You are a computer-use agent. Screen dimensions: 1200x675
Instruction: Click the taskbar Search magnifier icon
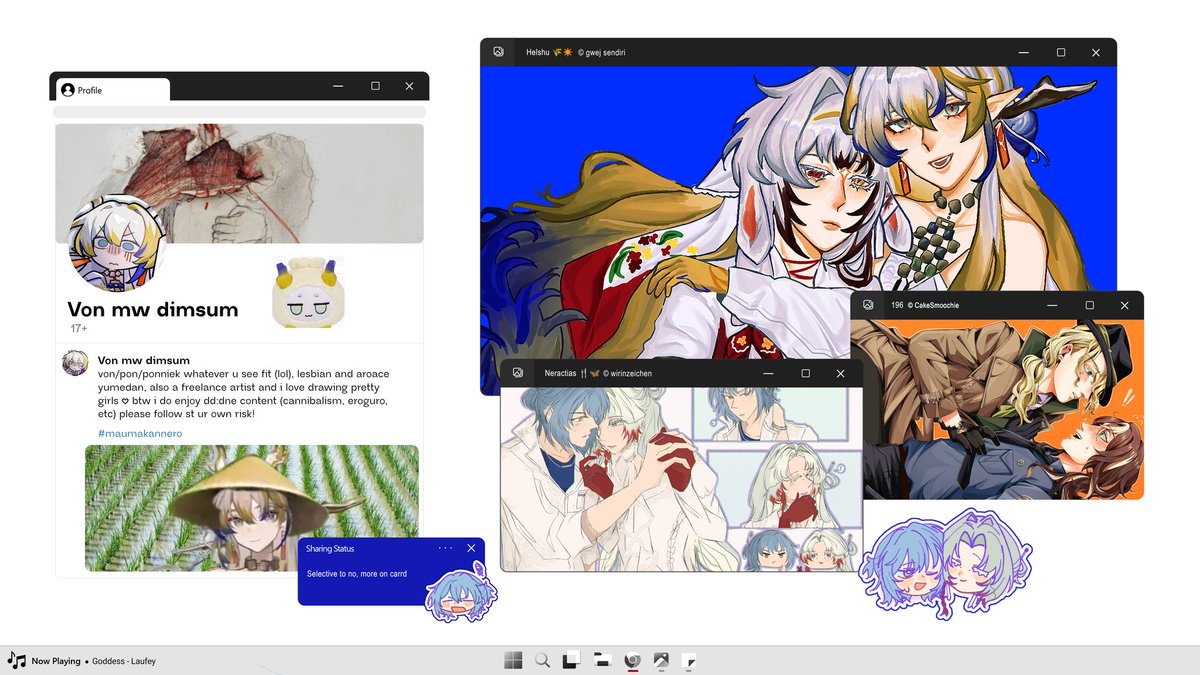(542, 660)
